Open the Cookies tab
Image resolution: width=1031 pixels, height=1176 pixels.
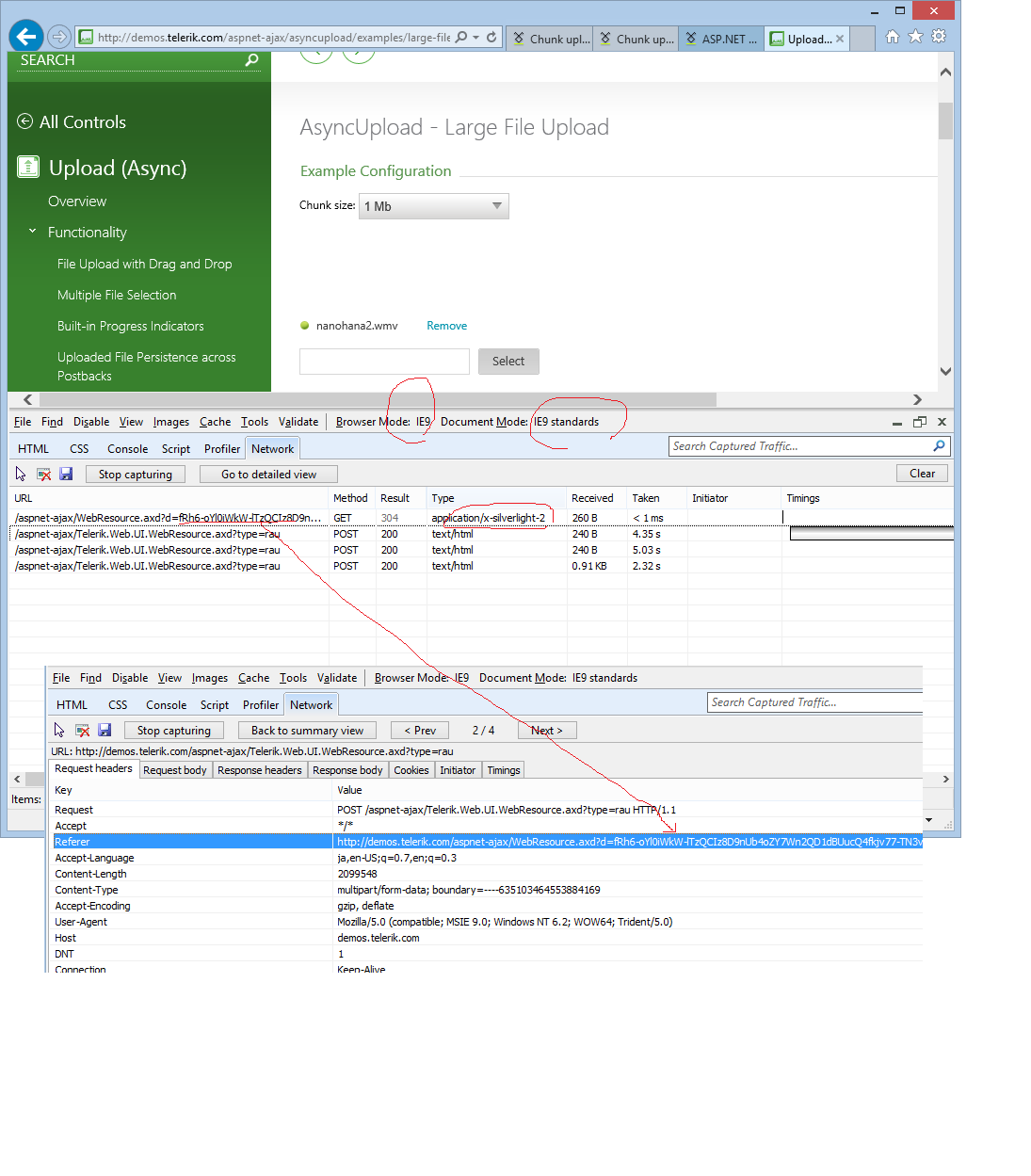pyautogui.click(x=411, y=770)
